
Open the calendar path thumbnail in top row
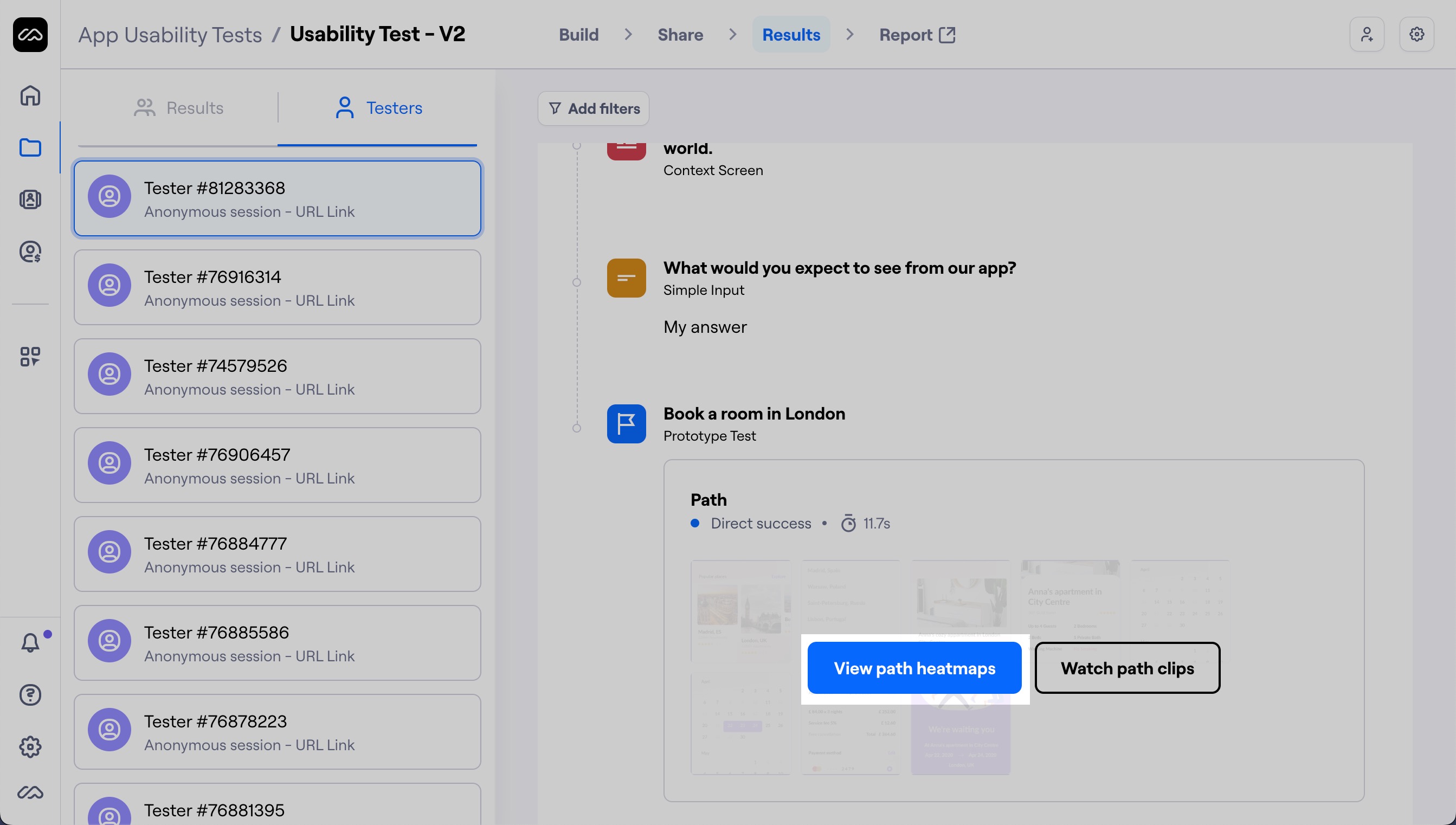(1180, 601)
